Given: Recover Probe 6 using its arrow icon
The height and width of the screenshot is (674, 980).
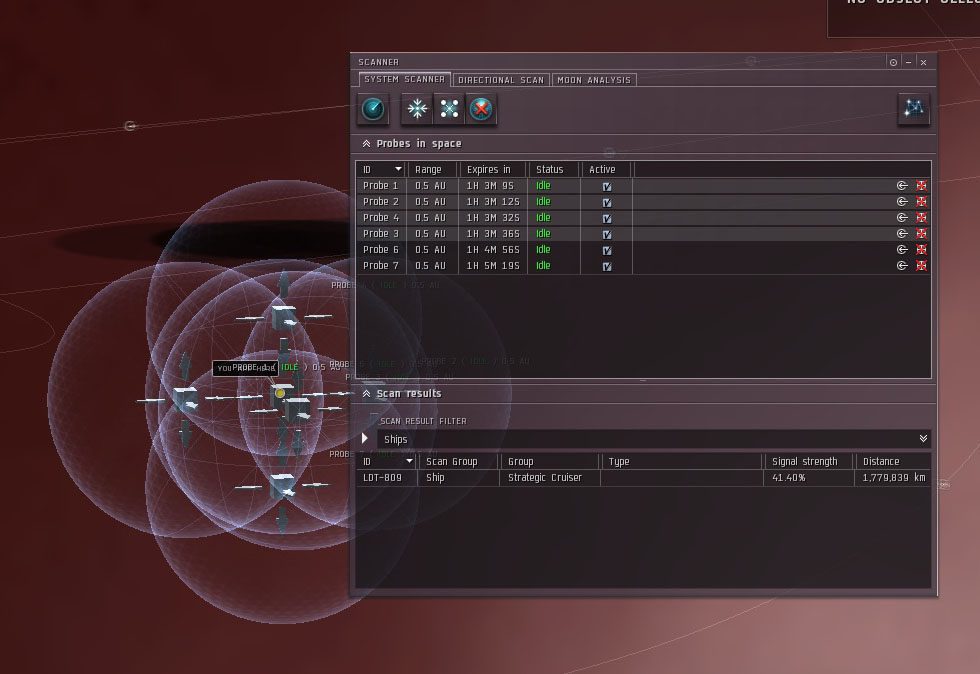Looking at the screenshot, I should pos(902,249).
